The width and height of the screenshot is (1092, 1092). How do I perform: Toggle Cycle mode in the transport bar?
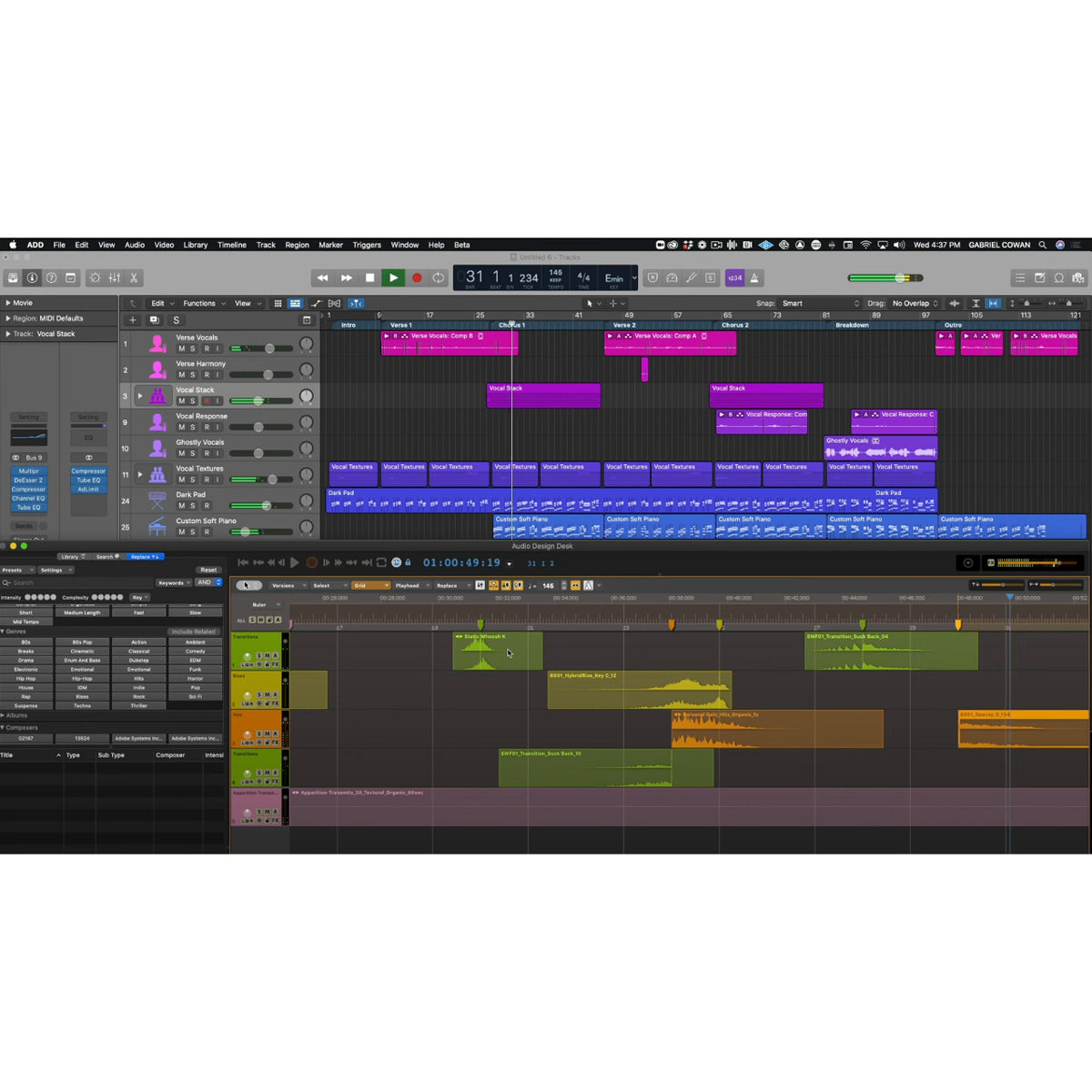point(439,278)
